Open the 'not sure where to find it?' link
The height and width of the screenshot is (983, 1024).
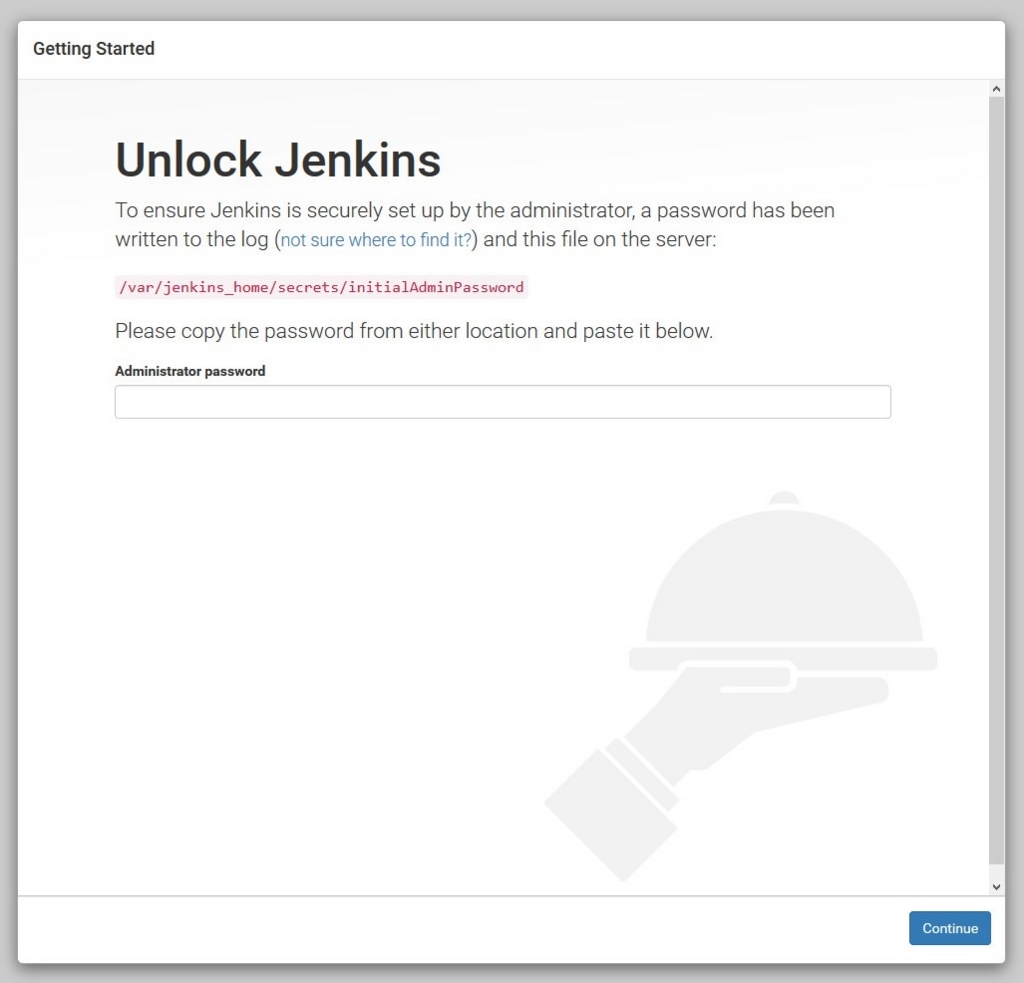tap(376, 240)
